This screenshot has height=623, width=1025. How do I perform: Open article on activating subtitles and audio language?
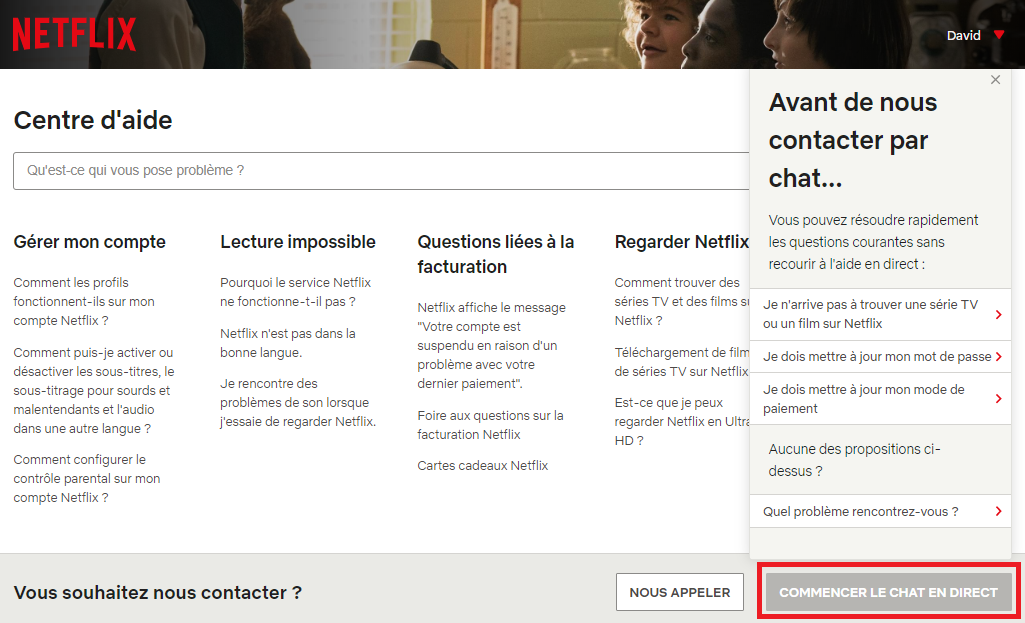pyautogui.click(x=93, y=390)
